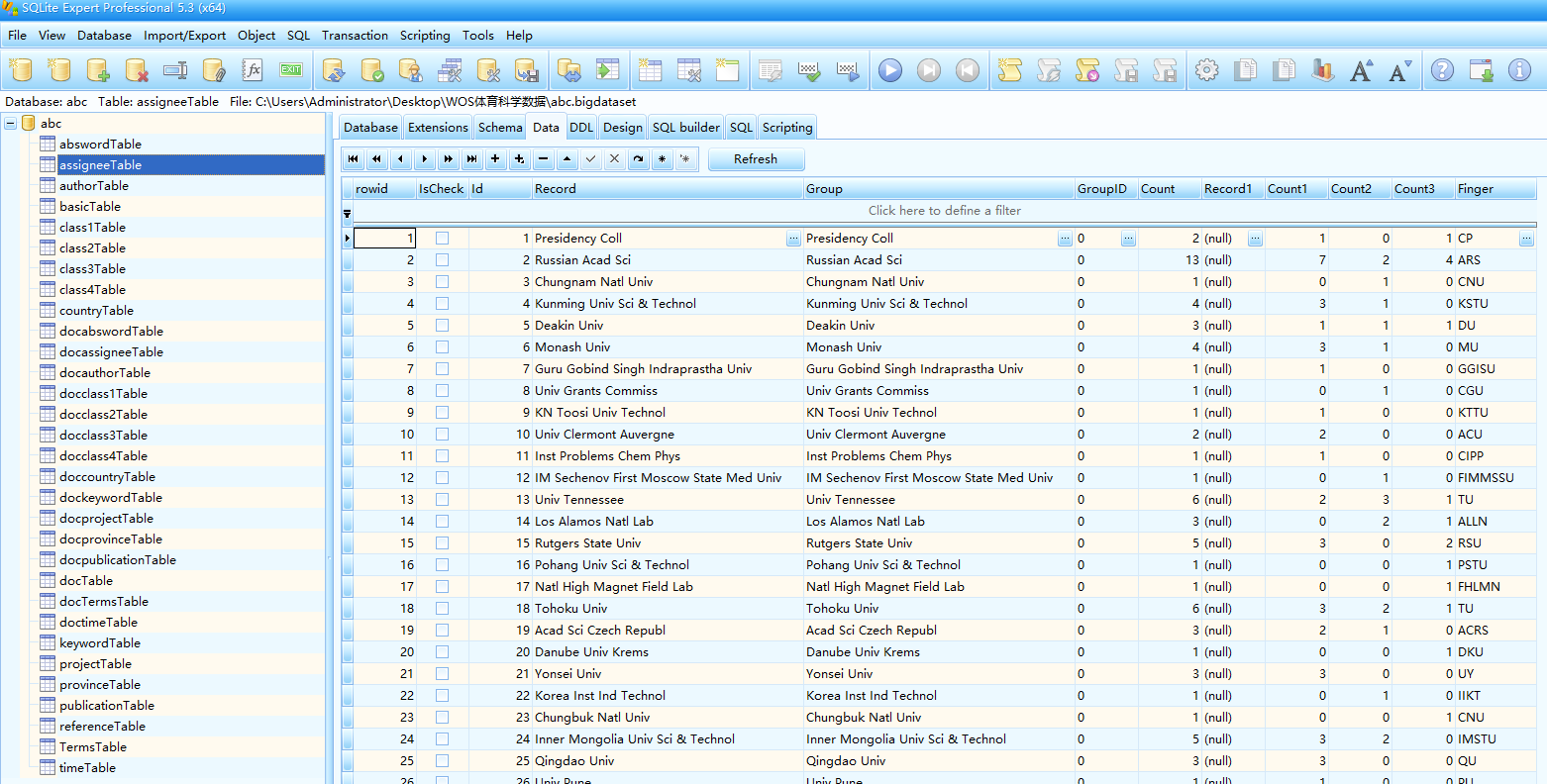Switch to the DDL tab

tap(581, 128)
